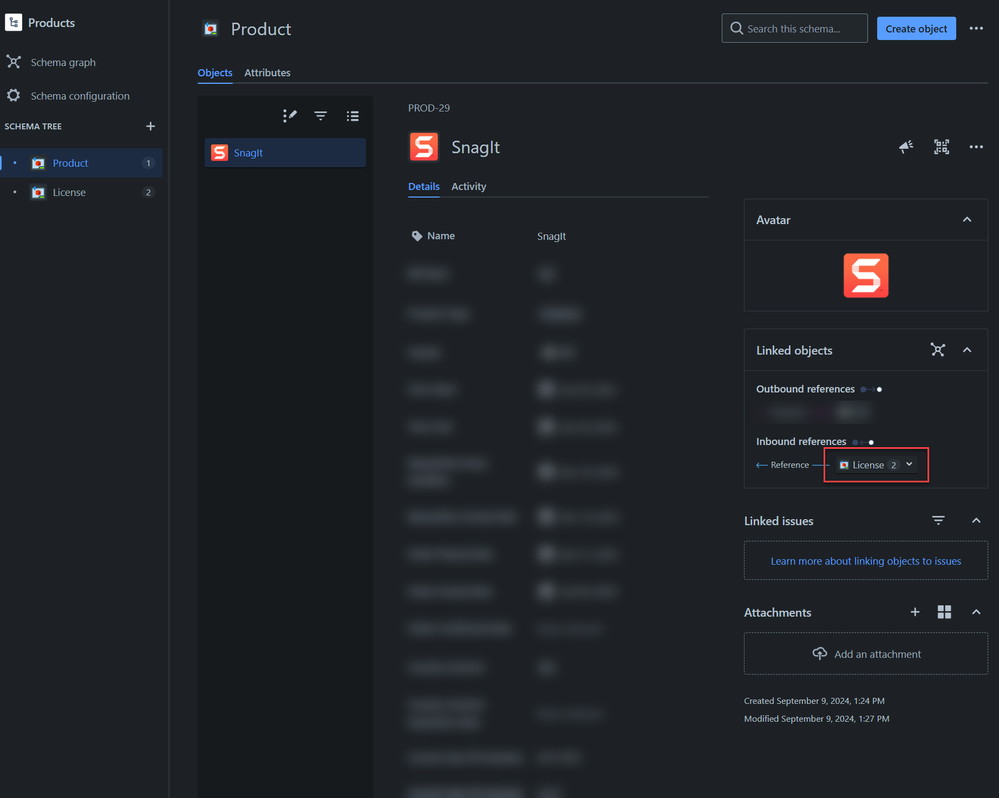The height and width of the screenshot is (798, 999).
Task: Click the PROD-29 object key
Action: click(429, 108)
